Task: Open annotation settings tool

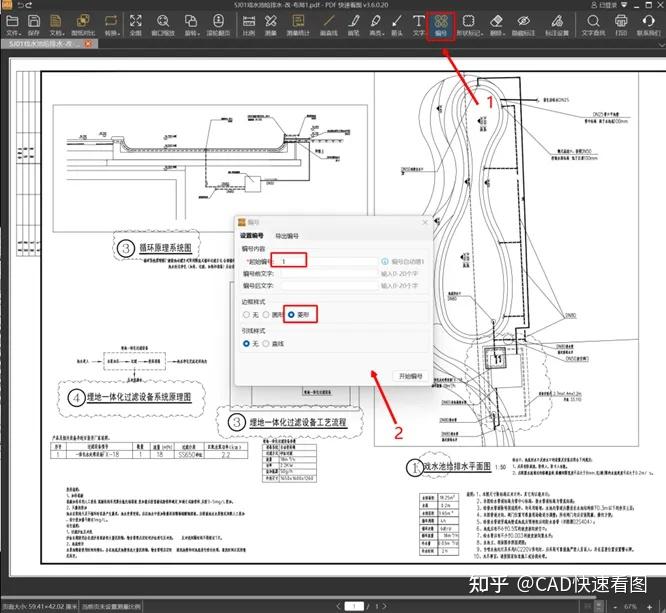Action: click(x=557, y=25)
